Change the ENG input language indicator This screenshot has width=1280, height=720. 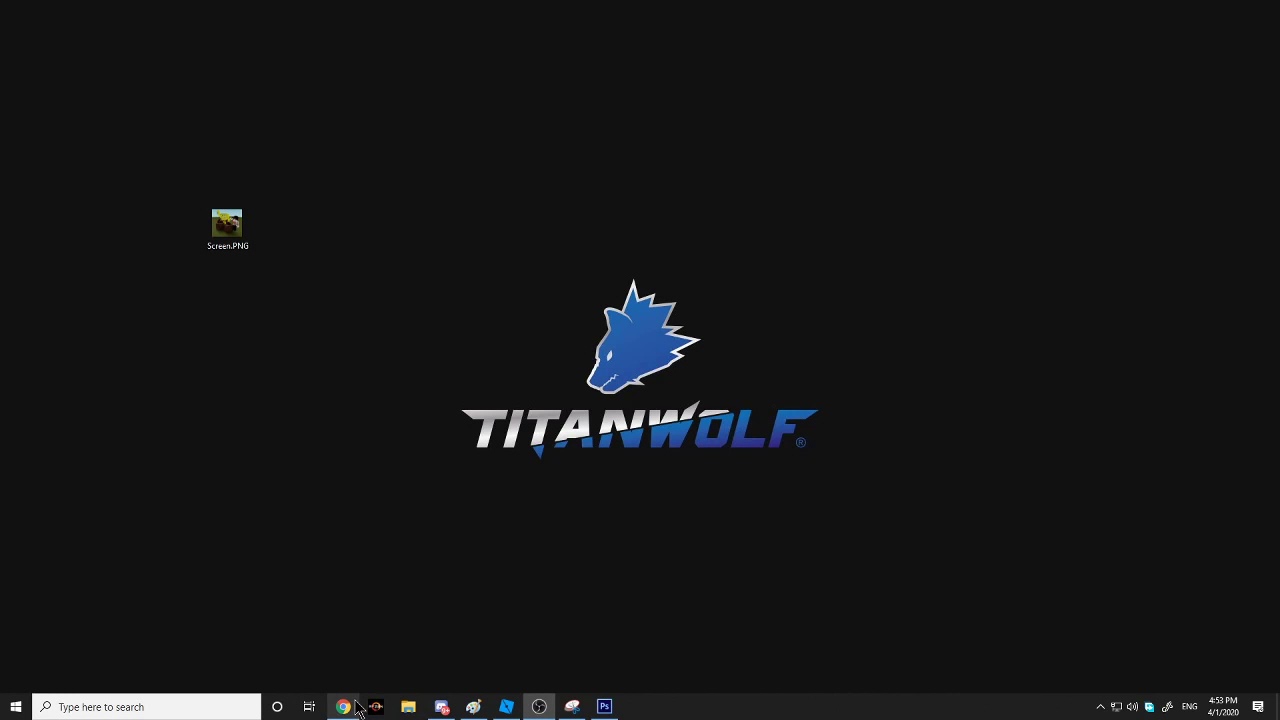(x=1189, y=707)
